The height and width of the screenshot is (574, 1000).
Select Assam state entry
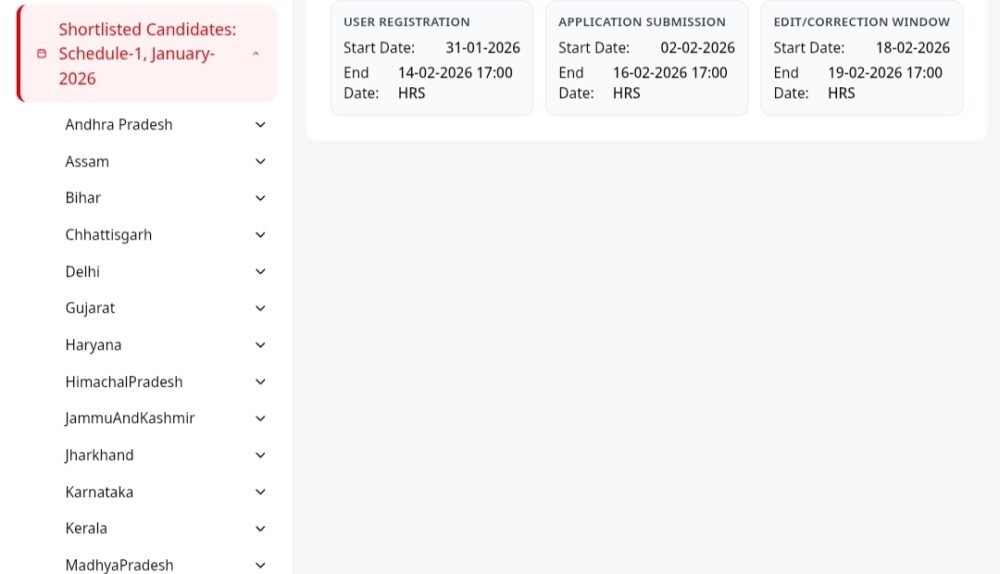pyautogui.click(x=87, y=161)
